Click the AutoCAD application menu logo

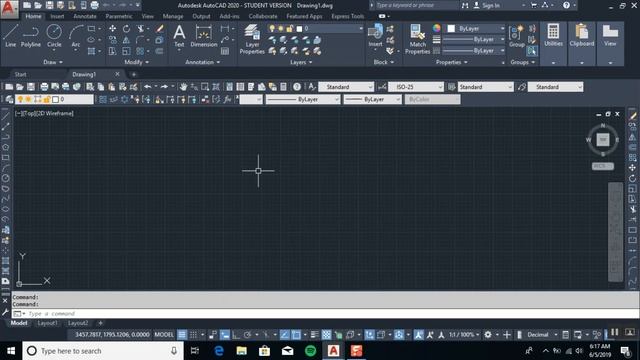click(x=9, y=8)
